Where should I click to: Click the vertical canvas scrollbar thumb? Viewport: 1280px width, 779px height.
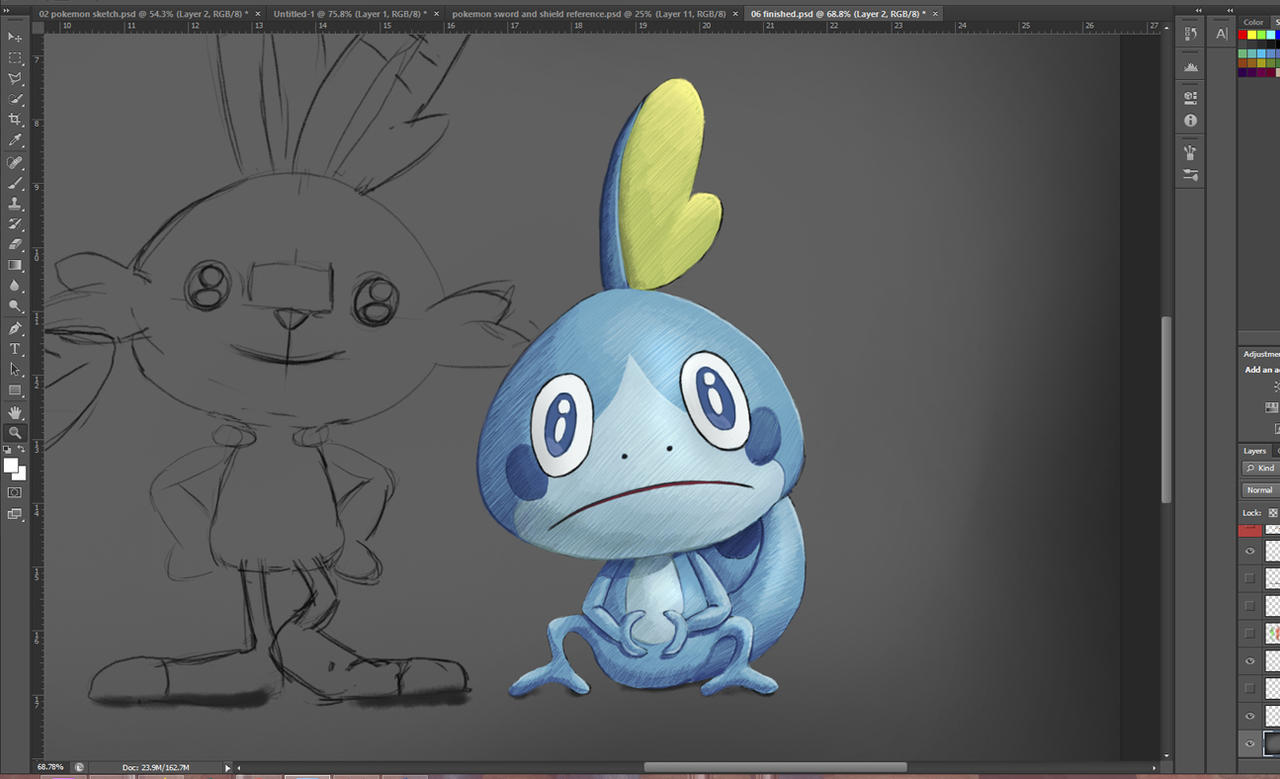pyautogui.click(x=1166, y=410)
